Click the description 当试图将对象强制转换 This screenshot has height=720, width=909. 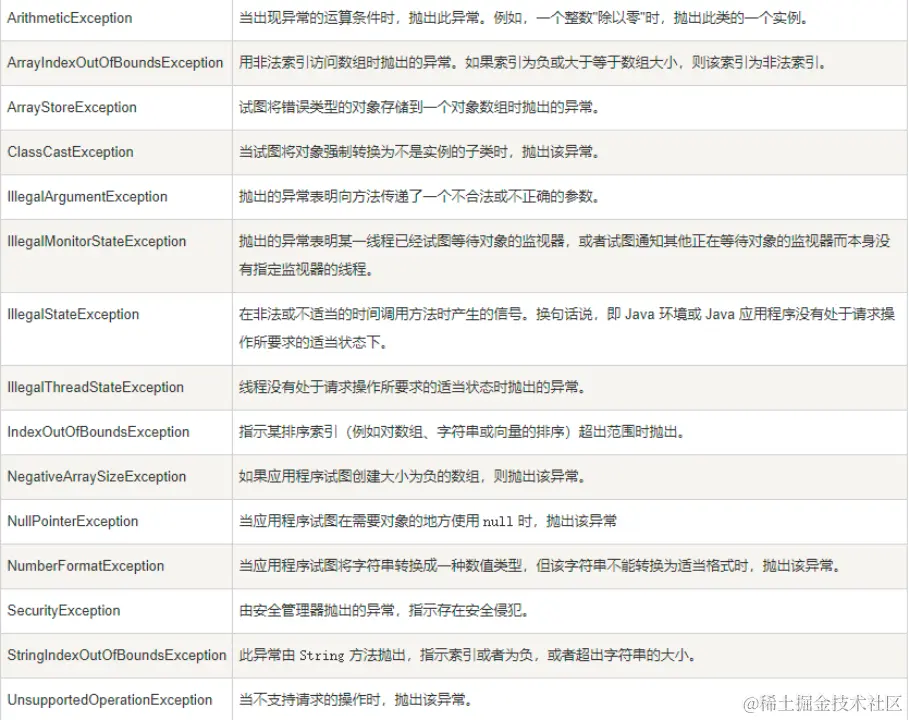tap(419, 152)
